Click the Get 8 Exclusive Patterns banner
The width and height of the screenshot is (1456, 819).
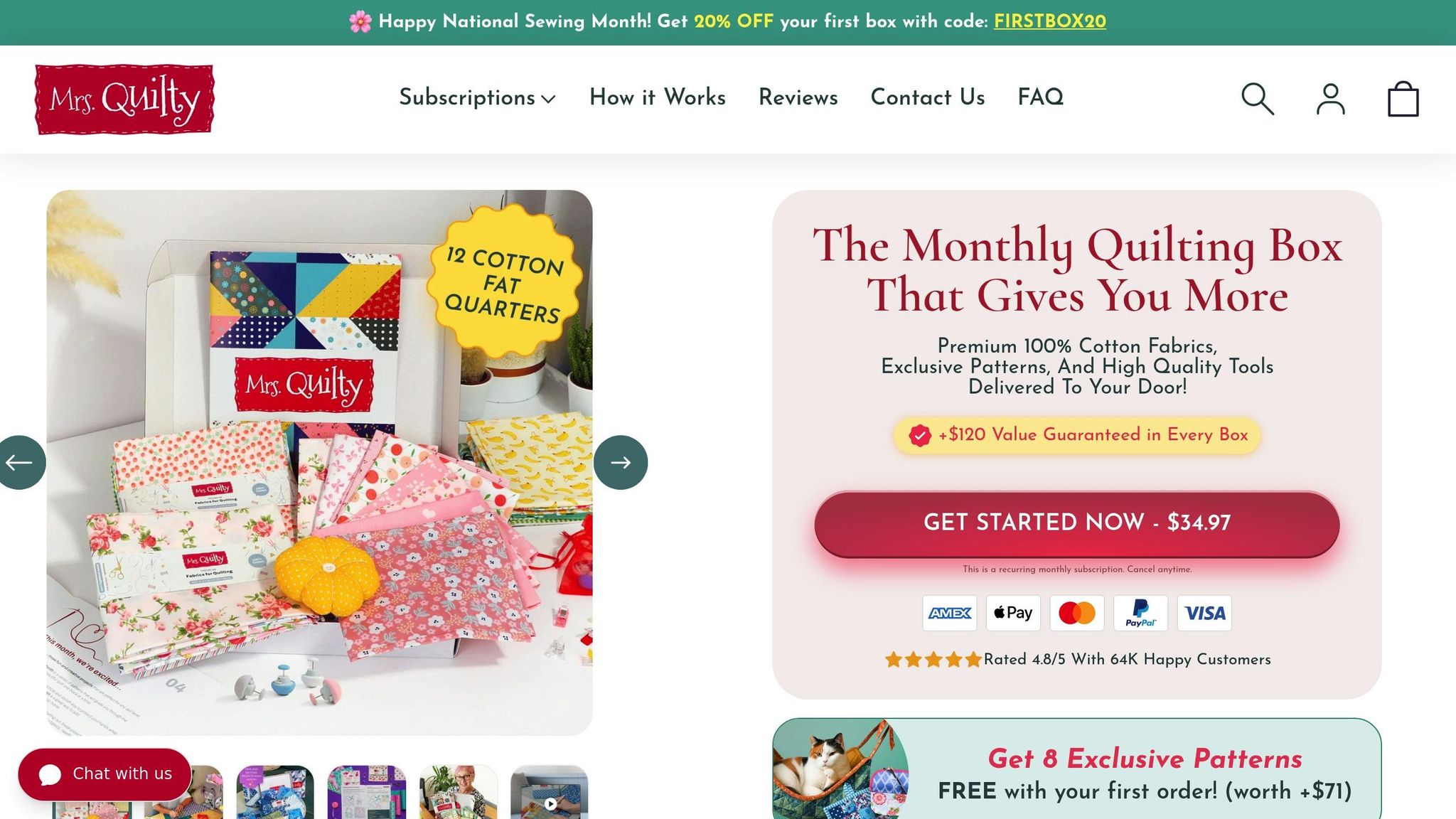click(1077, 769)
